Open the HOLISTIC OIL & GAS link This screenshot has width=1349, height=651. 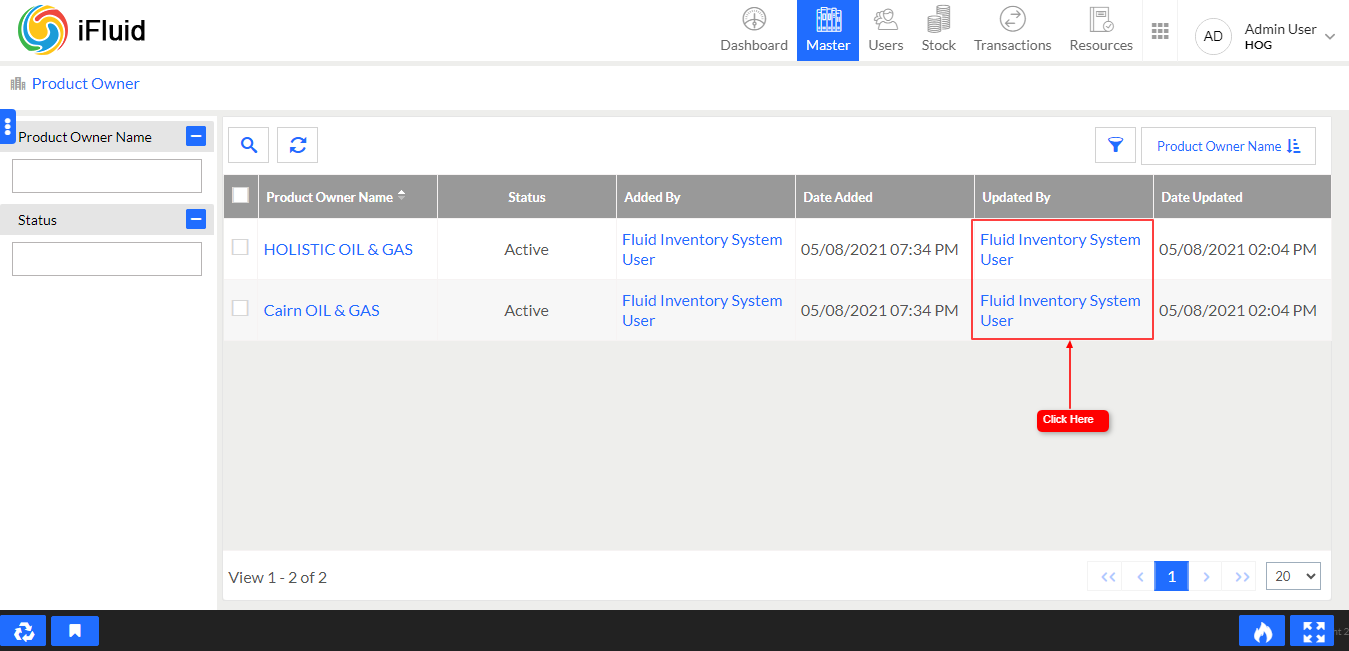(338, 250)
